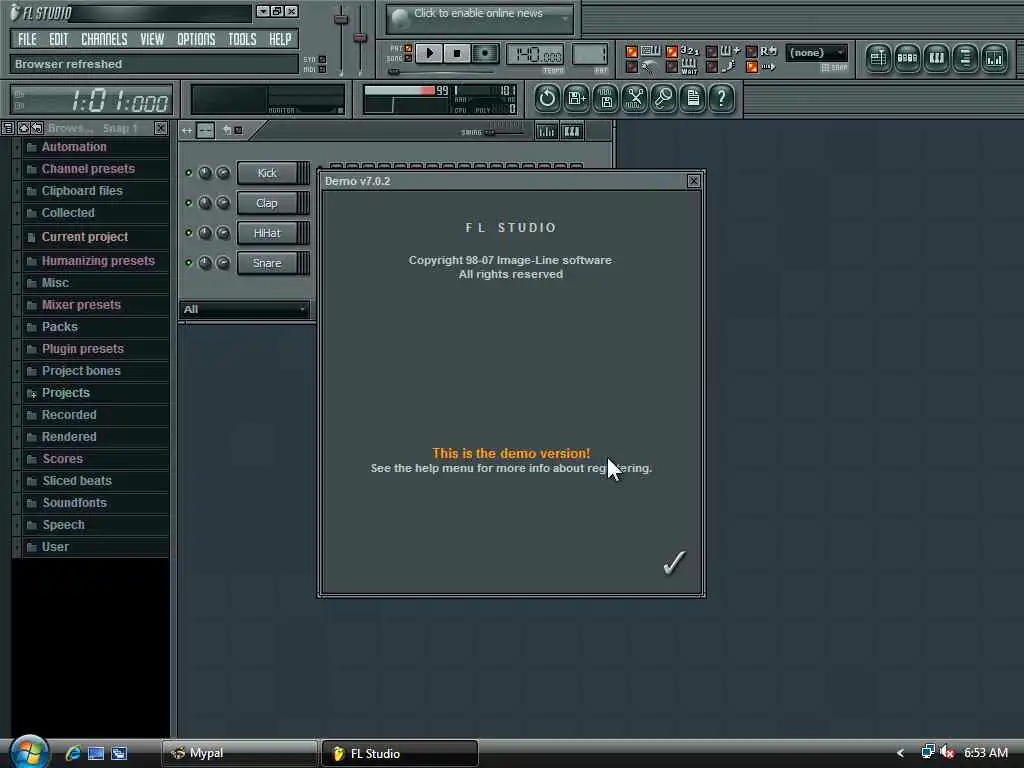Open the CHANNELS menu
The height and width of the screenshot is (768, 1024).
104,39
